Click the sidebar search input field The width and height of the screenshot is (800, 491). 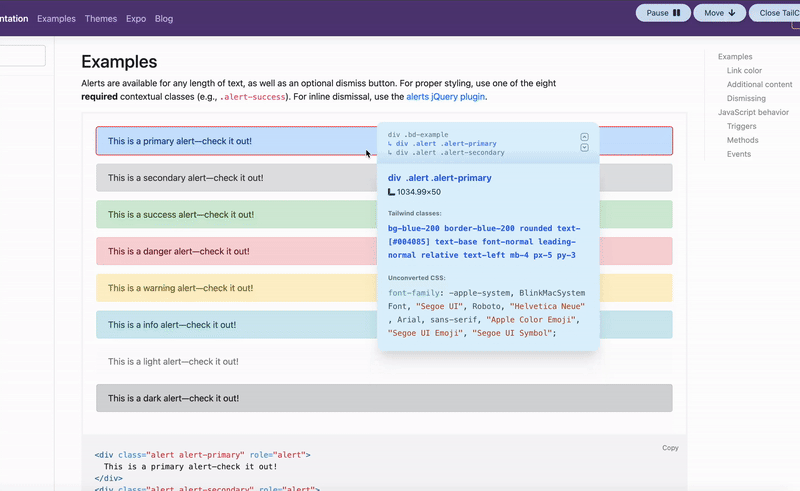(x=22, y=56)
